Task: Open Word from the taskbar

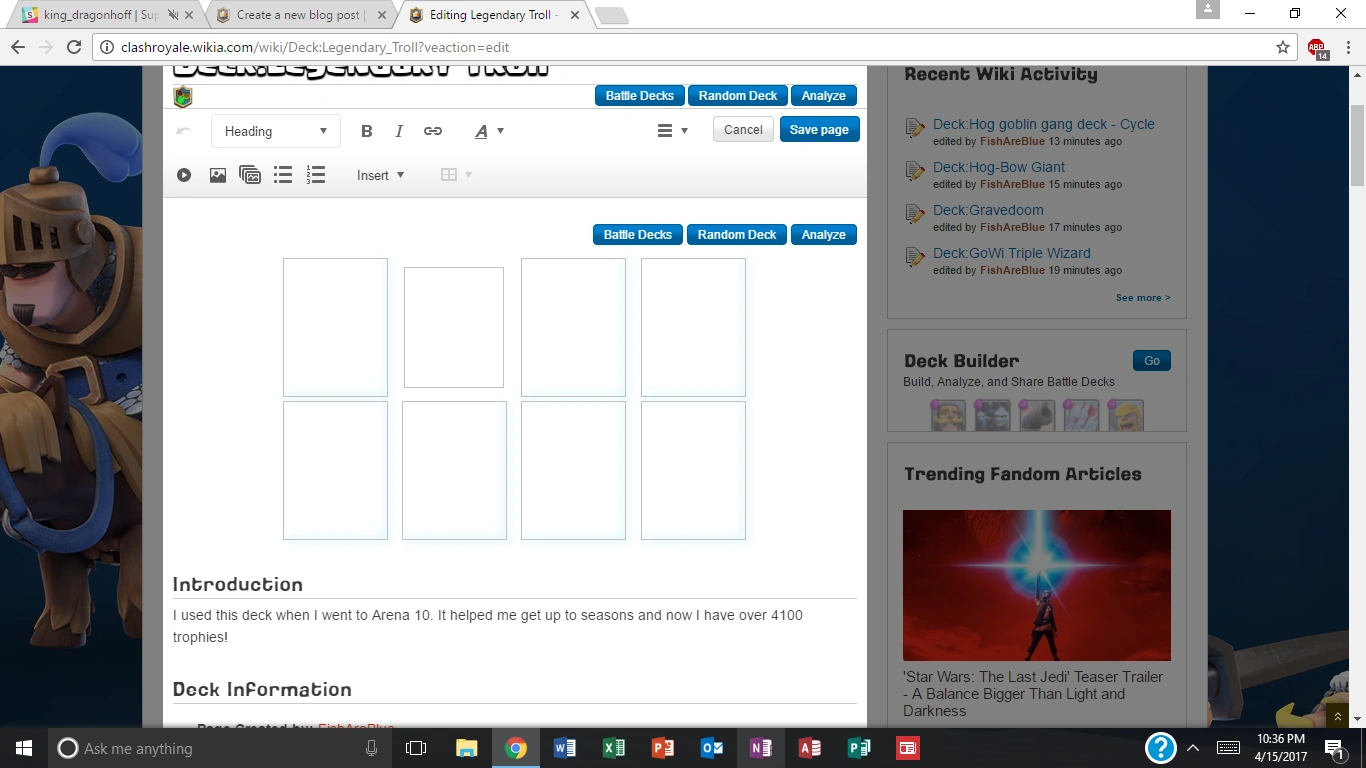Action: click(565, 748)
